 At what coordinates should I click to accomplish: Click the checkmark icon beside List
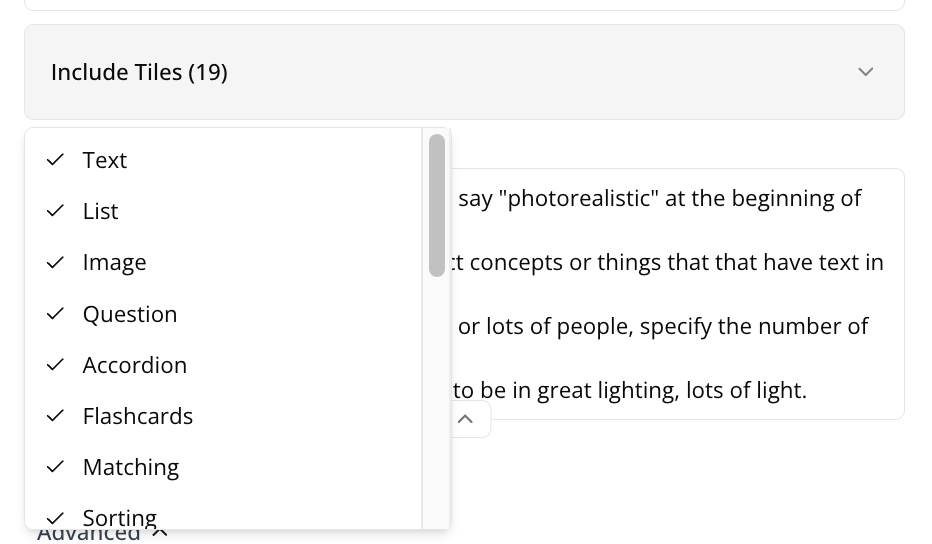click(56, 211)
